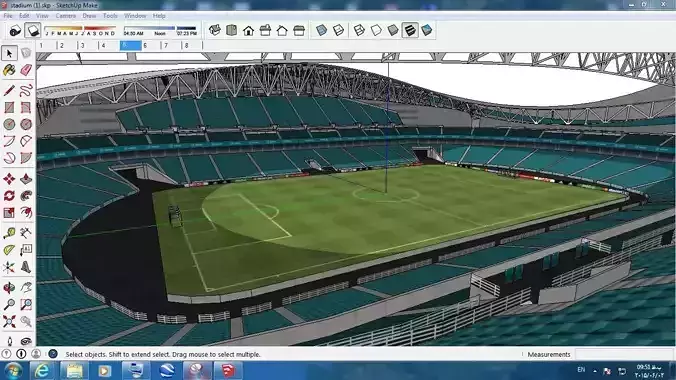Select the Line pencil tool
This screenshot has width=676, height=380.
pyautogui.click(x=9, y=91)
